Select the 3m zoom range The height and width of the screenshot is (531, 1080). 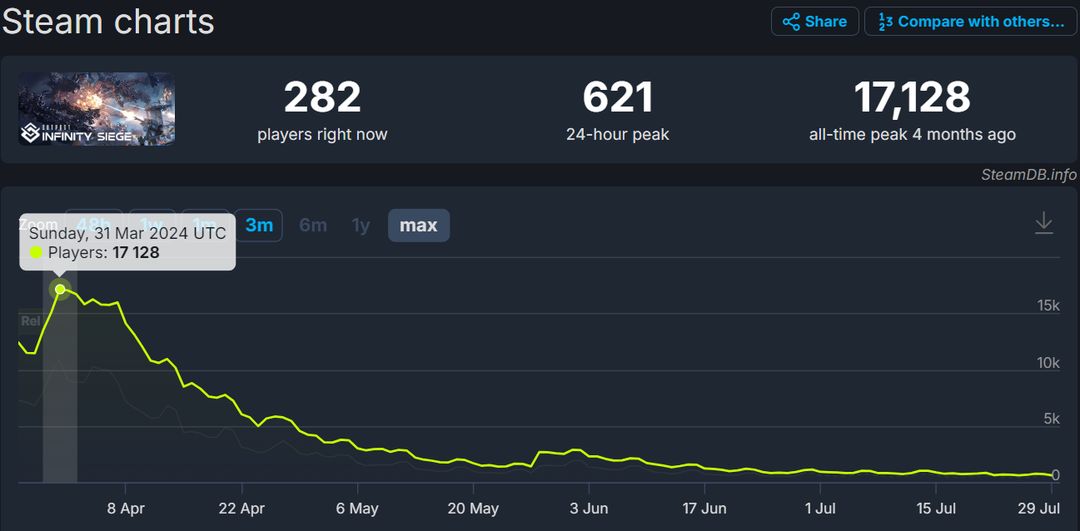click(x=259, y=225)
